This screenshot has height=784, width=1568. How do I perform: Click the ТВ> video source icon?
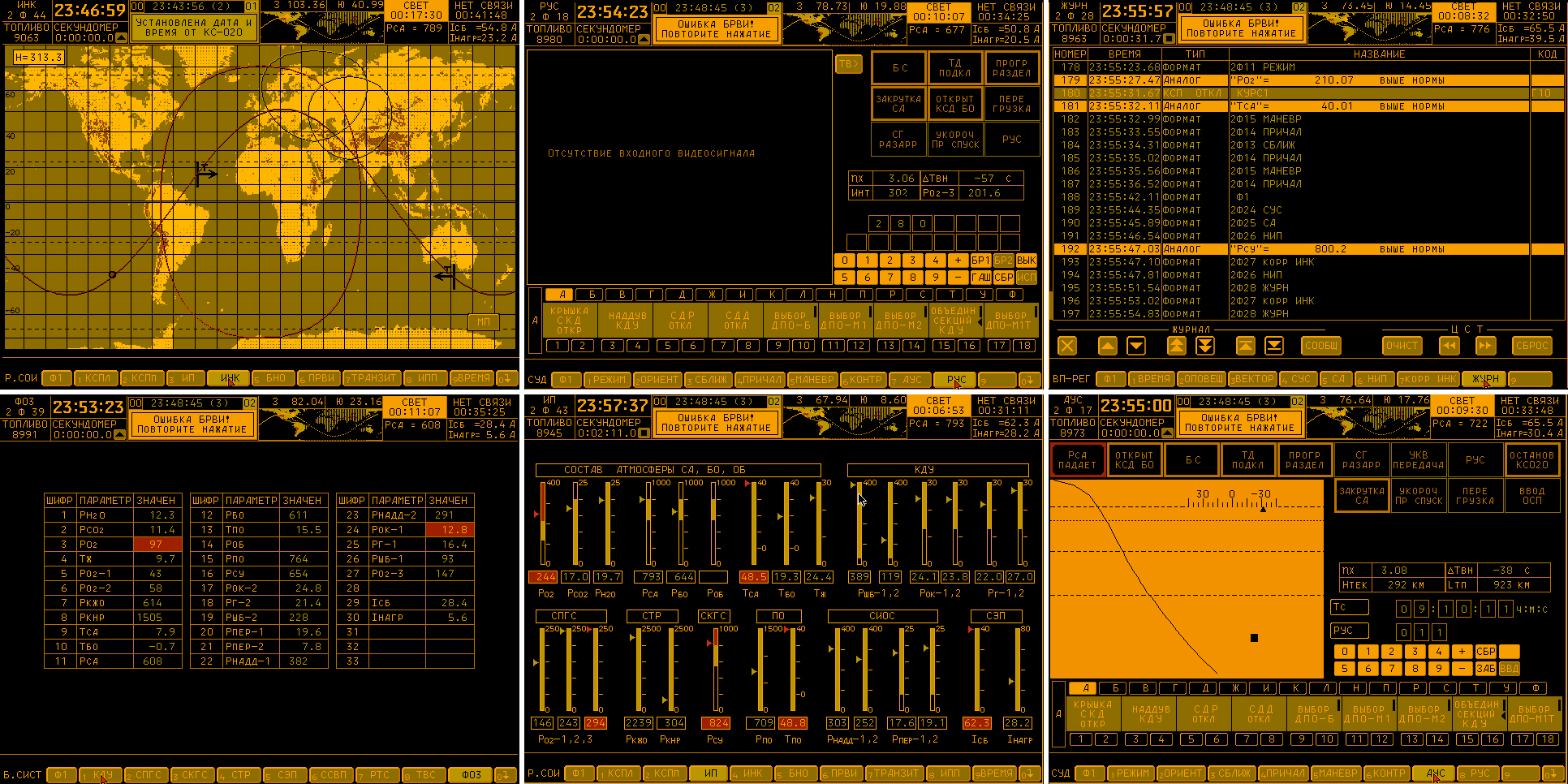pyautogui.click(x=848, y=65)
